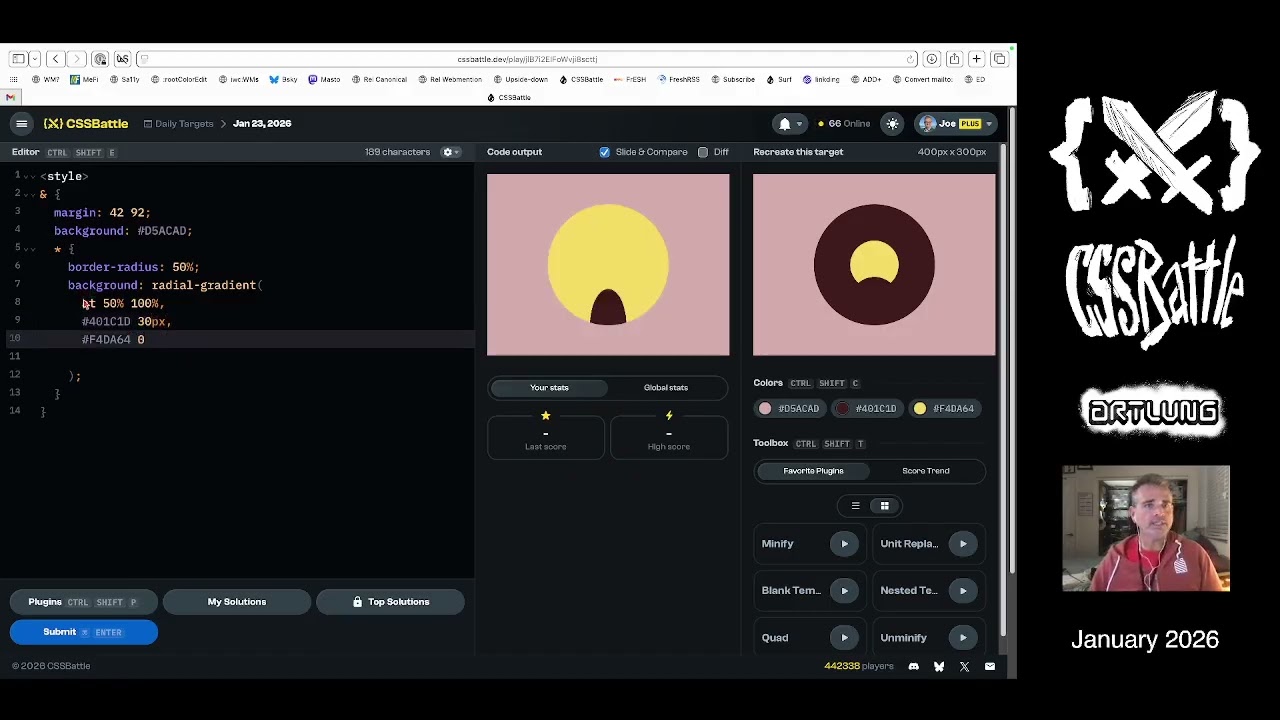1280x720 pixels.
Task: Click the browser share icon
Action: coord(954,59)
